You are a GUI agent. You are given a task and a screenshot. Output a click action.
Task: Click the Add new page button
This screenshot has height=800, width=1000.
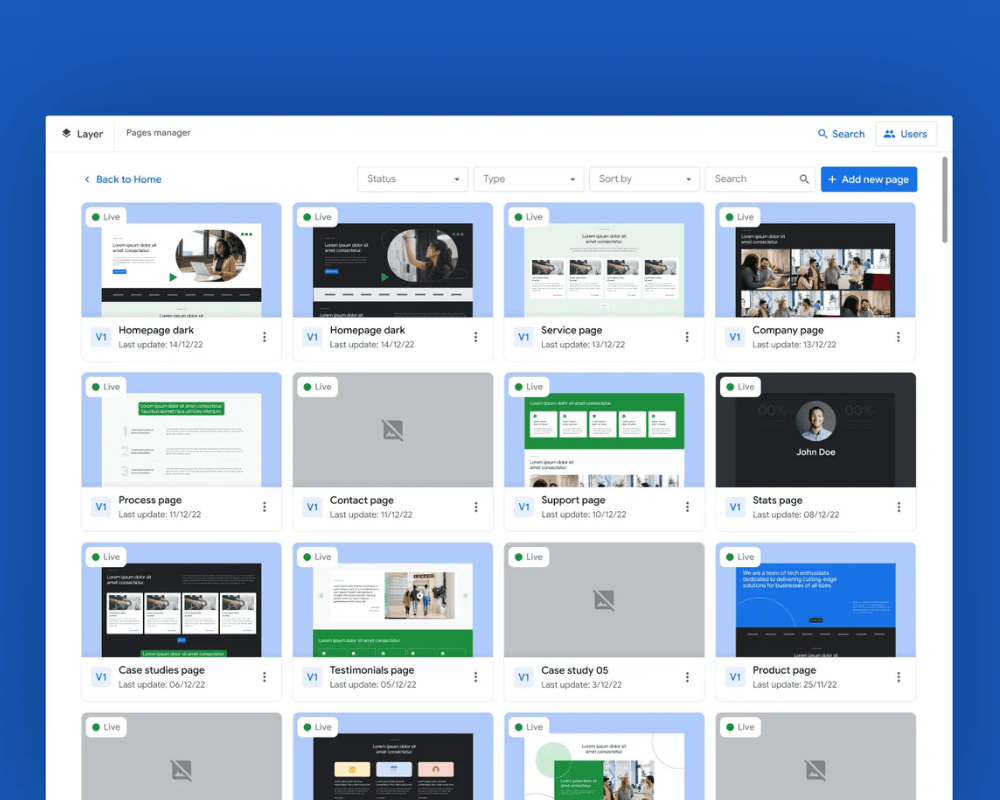click(869, 179)
